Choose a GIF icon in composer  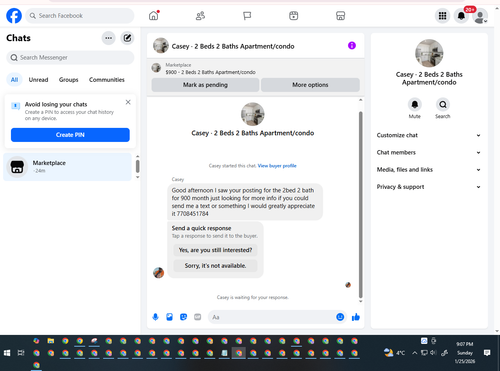point(198,317)
